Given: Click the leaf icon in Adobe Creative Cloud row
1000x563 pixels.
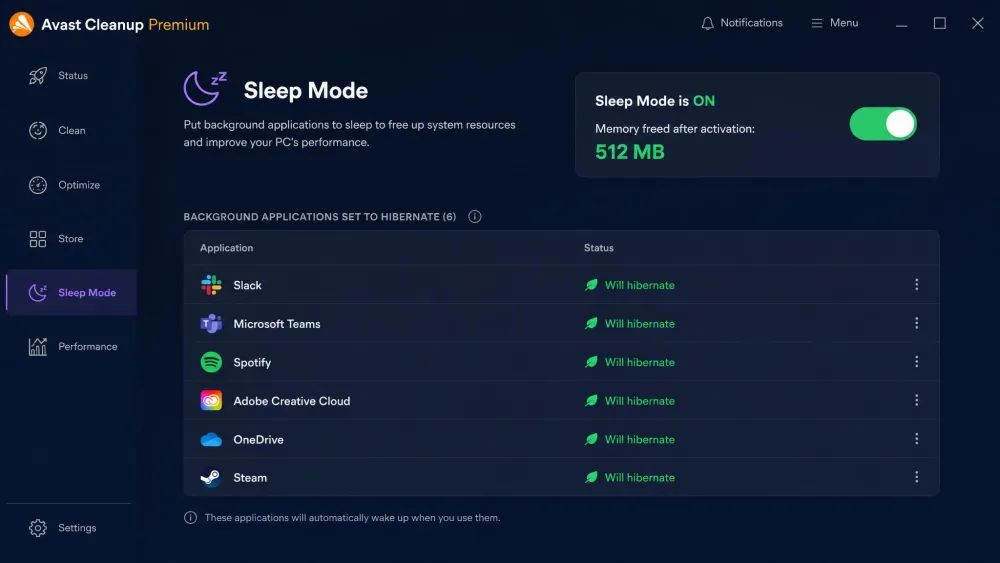Looking at the screenshot, I should coord(591,400).
